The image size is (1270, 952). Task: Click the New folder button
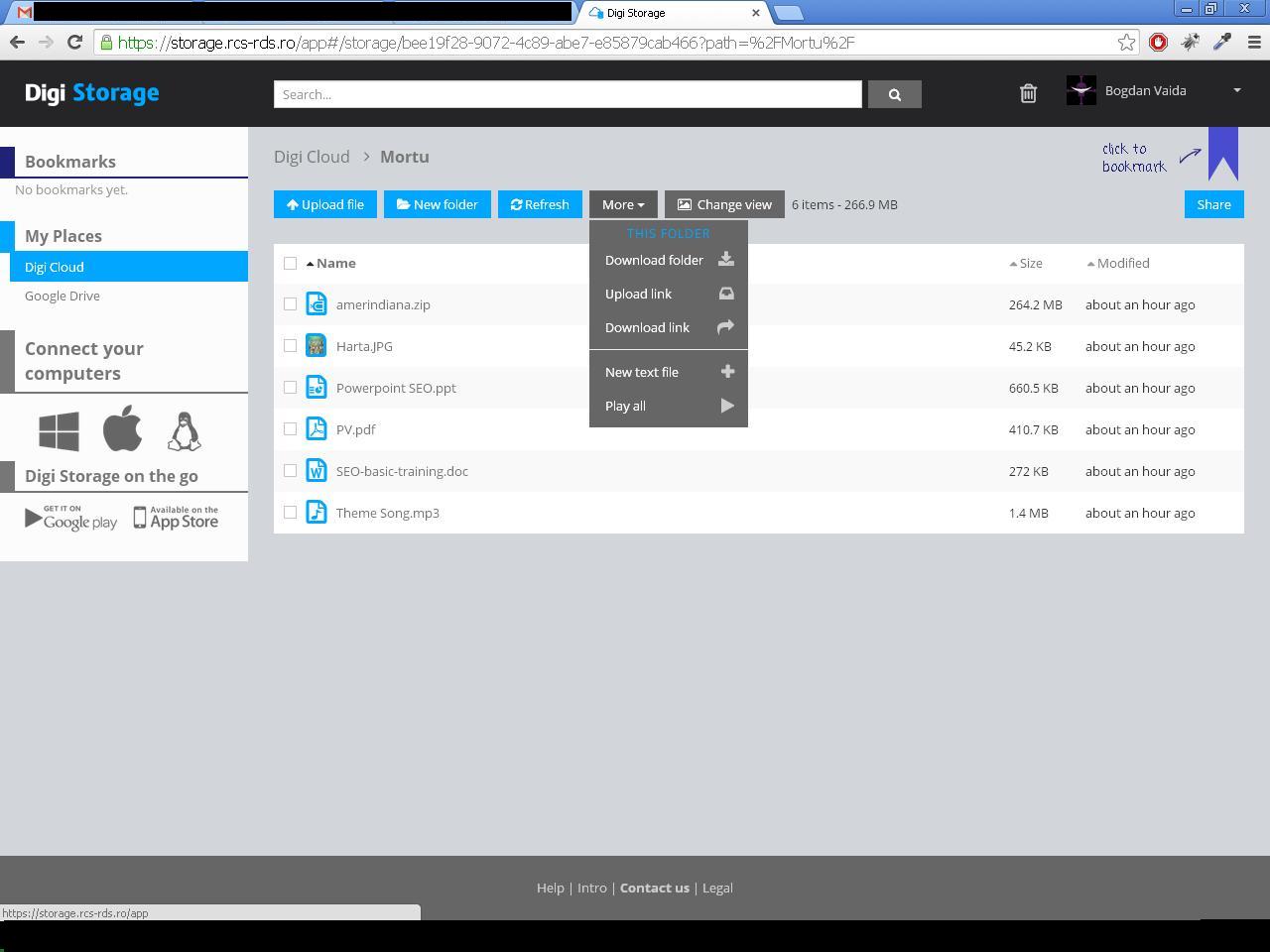pos(438,204)
